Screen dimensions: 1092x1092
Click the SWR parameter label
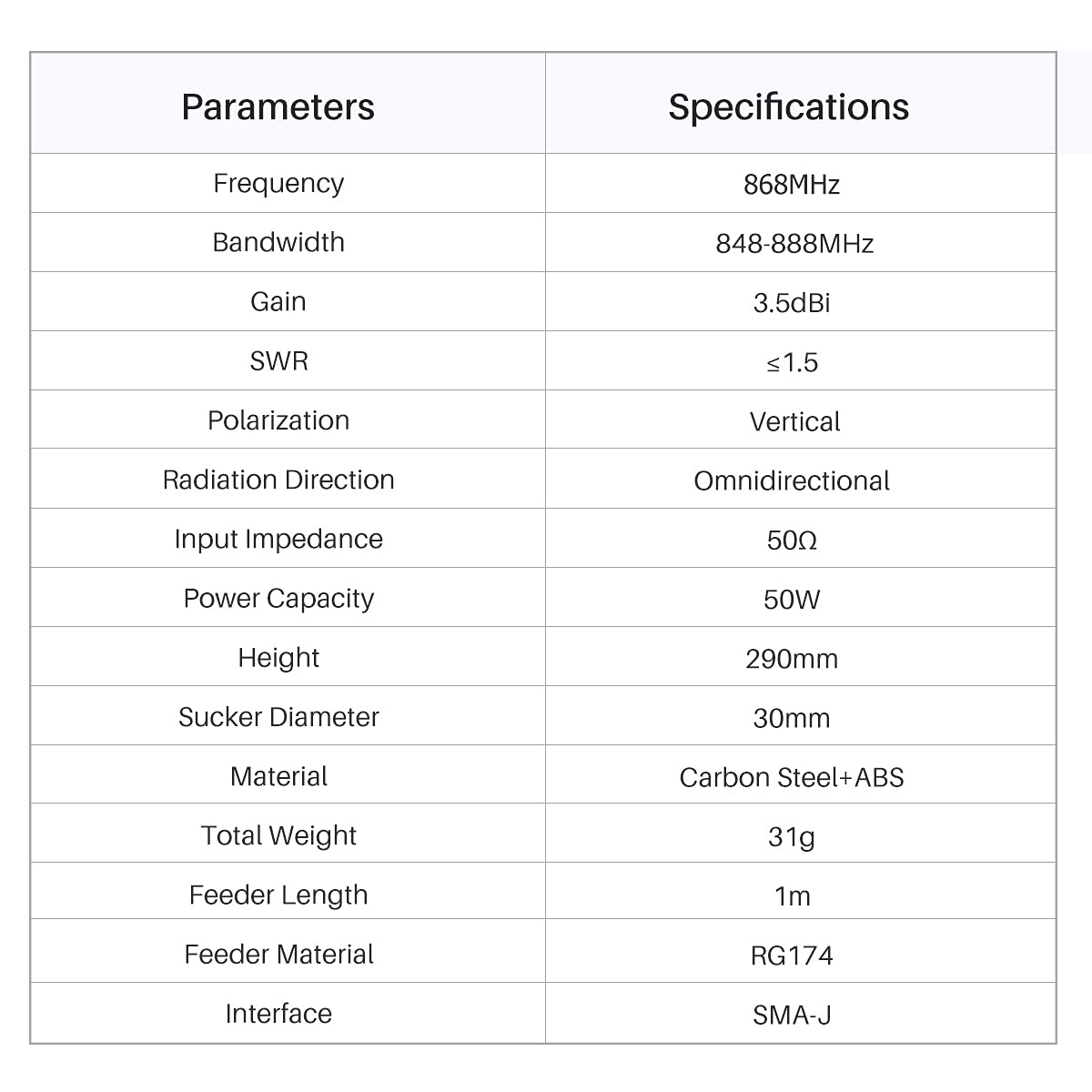[278, 361]
